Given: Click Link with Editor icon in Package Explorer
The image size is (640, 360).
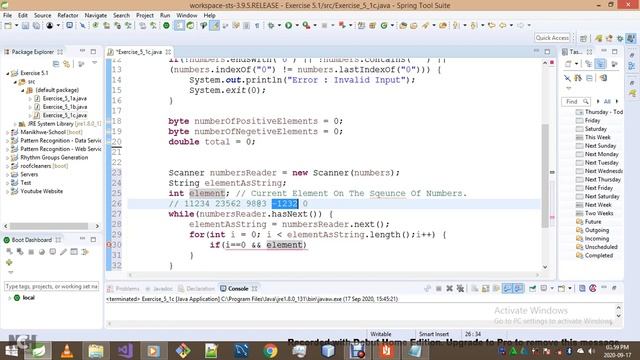Looking at the screenshot, I should (67, 64).
